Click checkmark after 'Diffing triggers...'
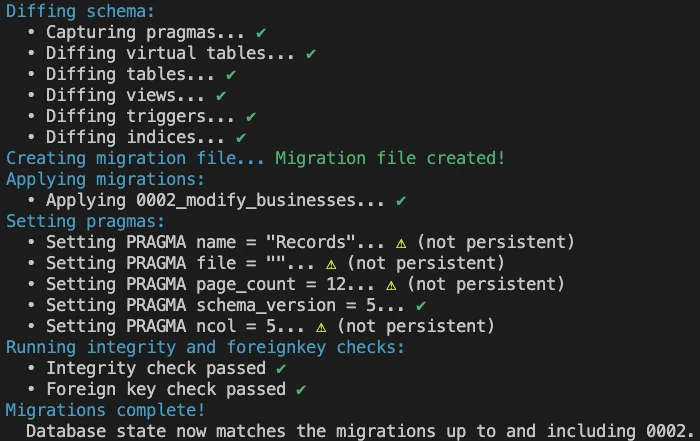This screenshot has width=700, height=441. click(251, 116)
